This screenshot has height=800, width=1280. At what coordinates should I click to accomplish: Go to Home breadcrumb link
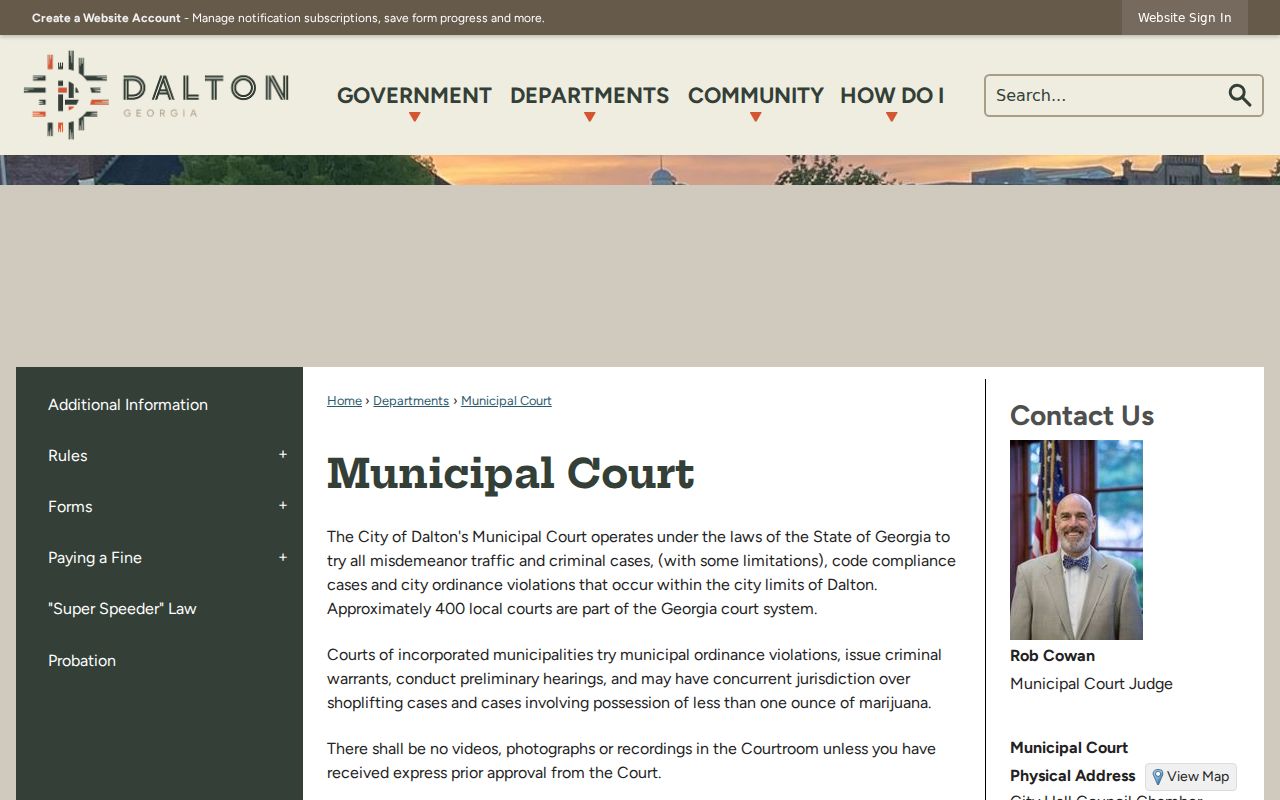point(344,401)
